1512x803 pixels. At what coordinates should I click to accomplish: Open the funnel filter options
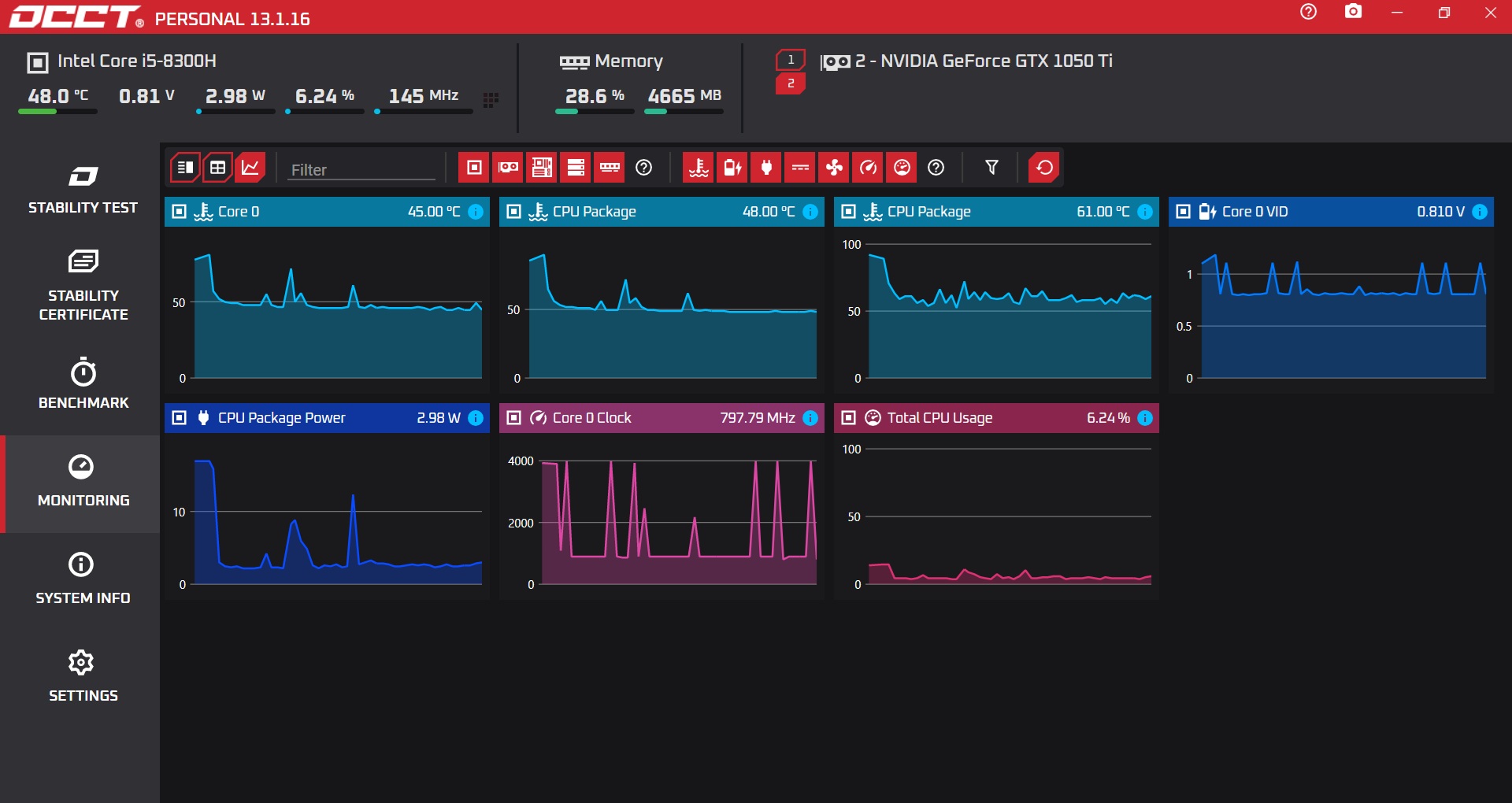[992, 168]
